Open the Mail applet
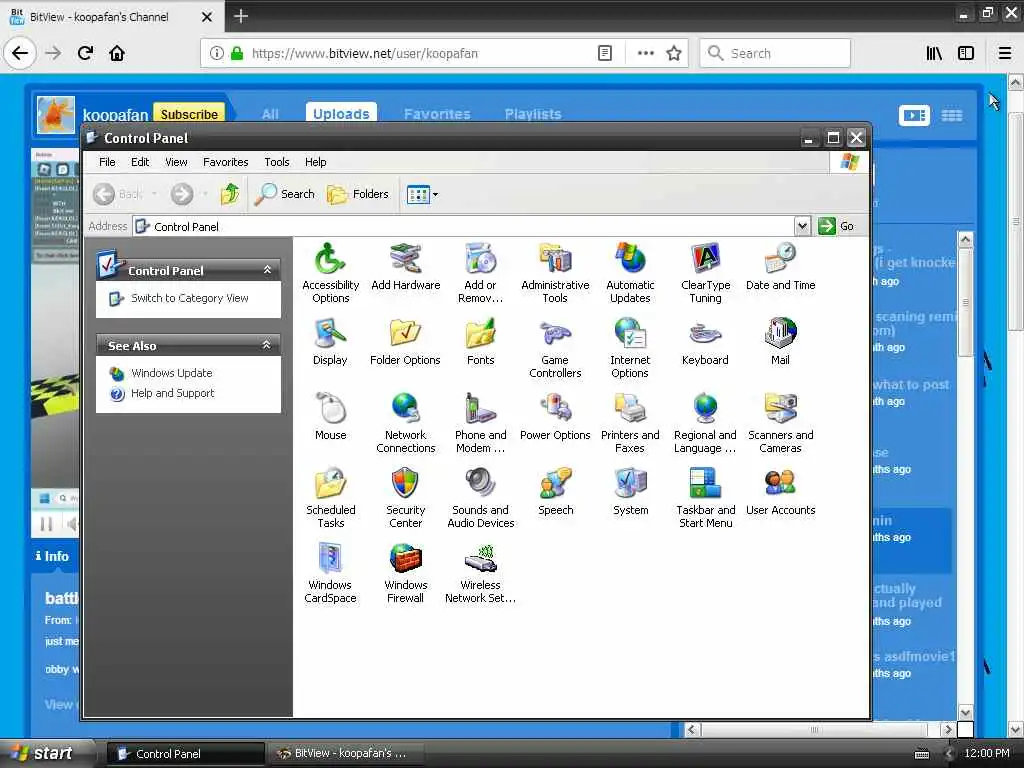 (780, 342)
